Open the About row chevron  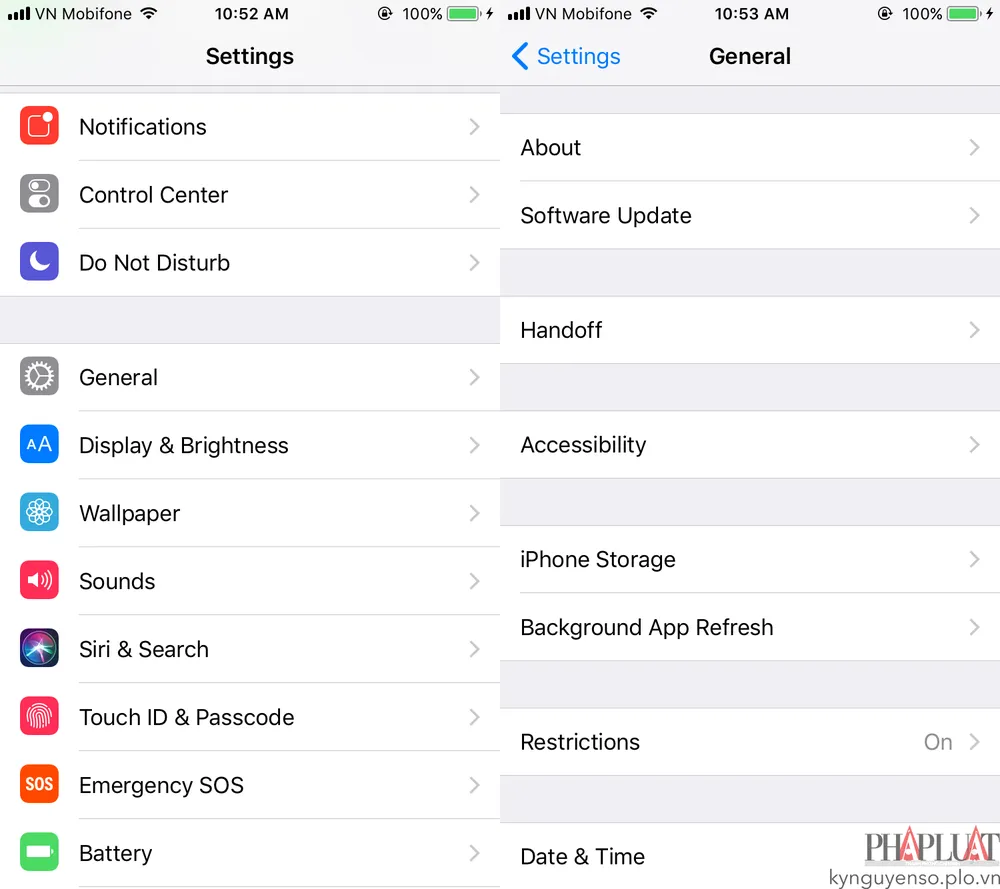pos(974,147)
